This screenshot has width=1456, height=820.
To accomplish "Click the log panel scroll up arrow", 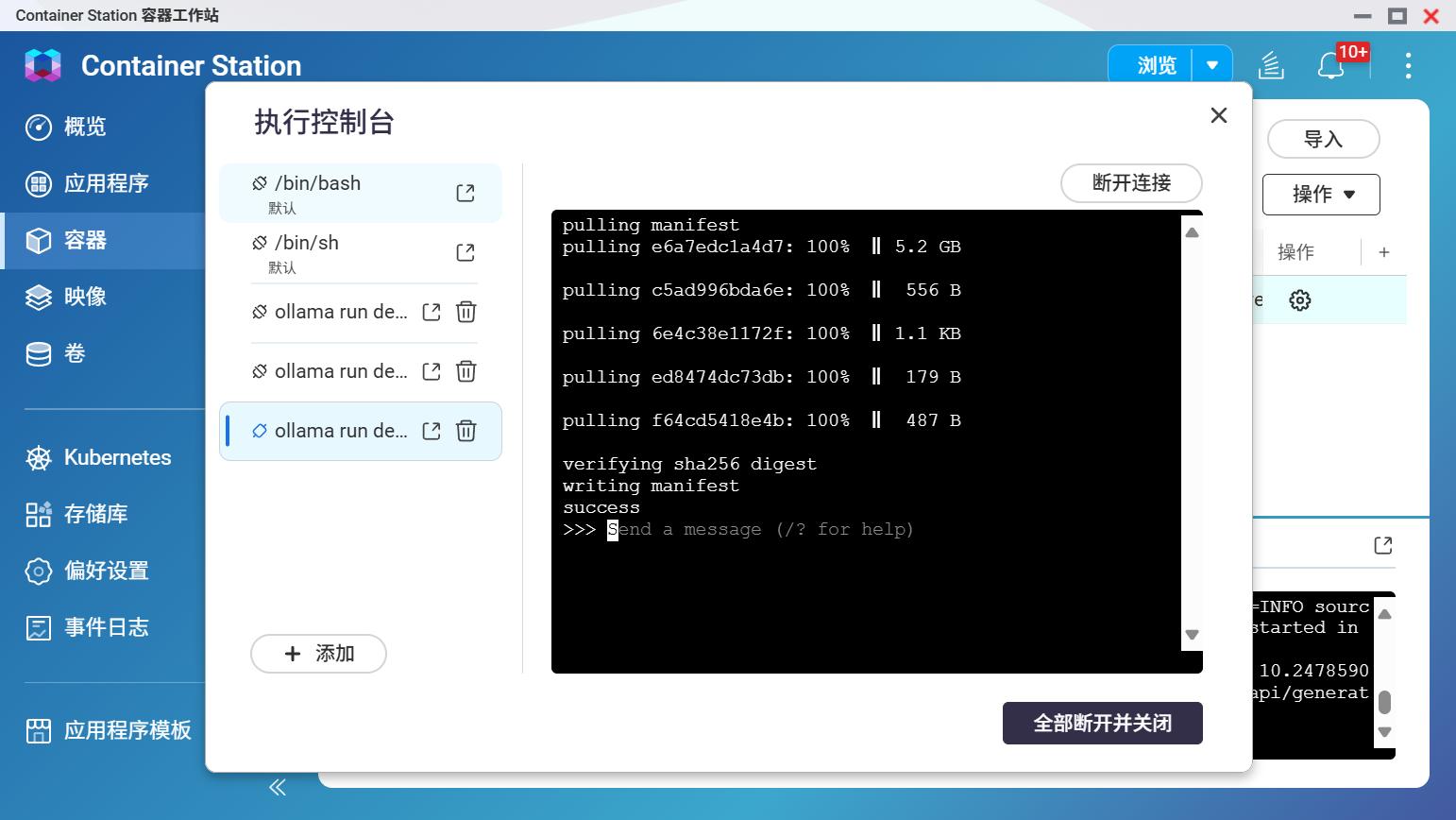I will (1385, 614).
